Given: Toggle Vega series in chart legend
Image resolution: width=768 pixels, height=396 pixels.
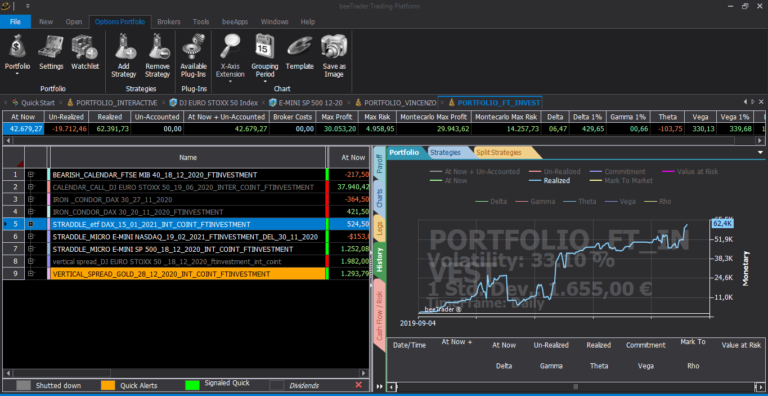Looking at the screenshot, I should [621, 201].
